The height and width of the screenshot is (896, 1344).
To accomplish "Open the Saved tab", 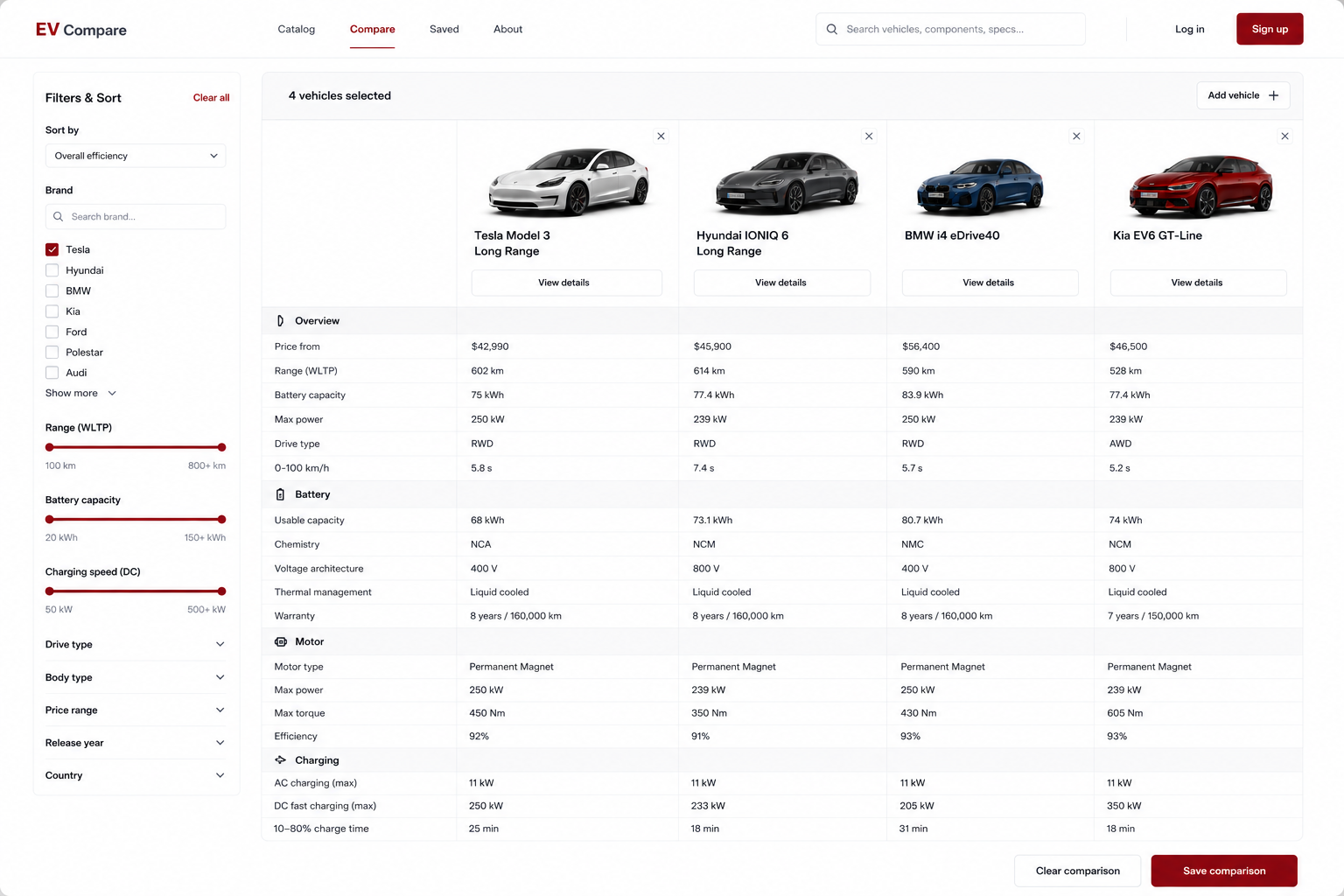I will point(444,29).
